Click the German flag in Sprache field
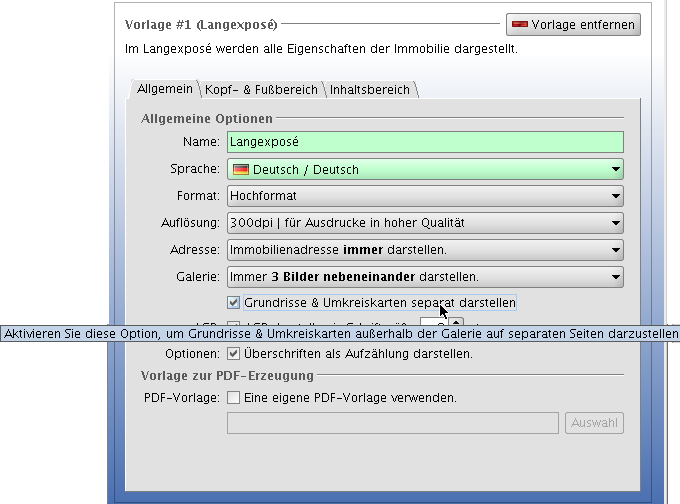 click(x=240, y=170)
